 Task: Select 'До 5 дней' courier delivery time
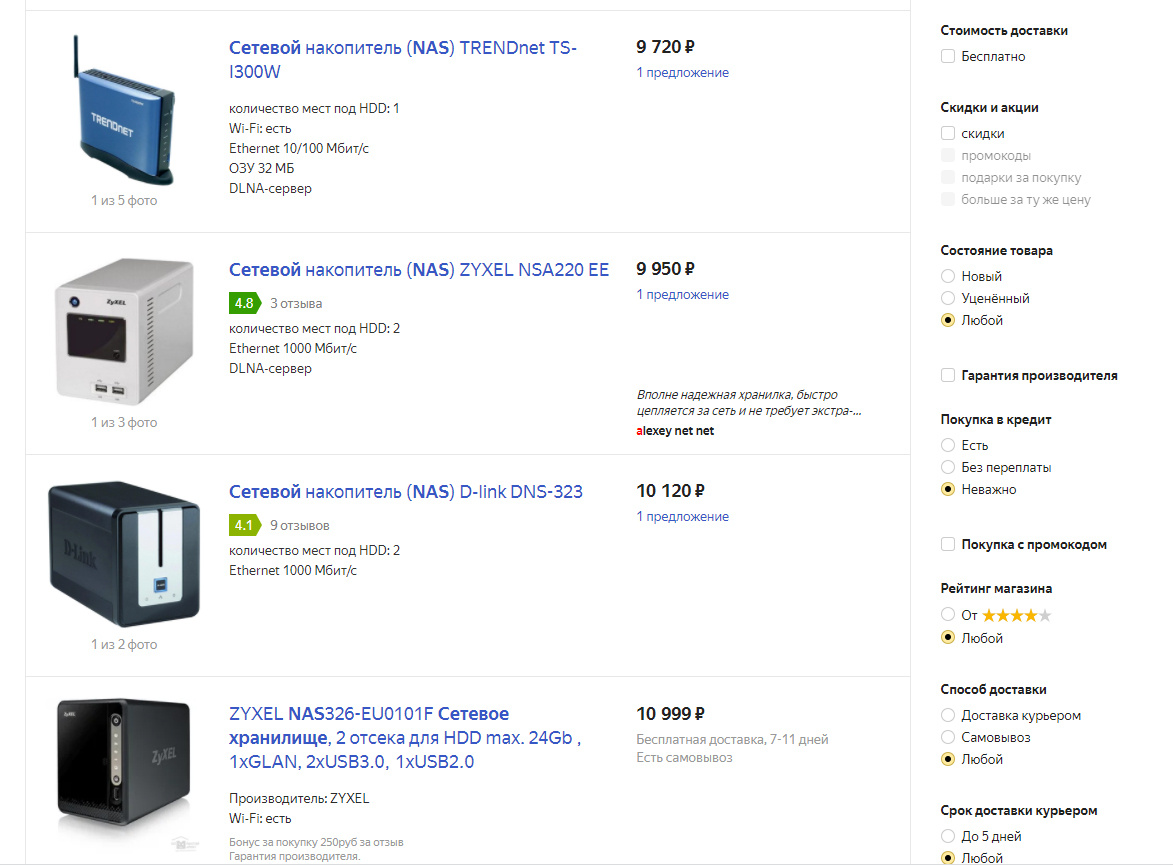[948, 836]
